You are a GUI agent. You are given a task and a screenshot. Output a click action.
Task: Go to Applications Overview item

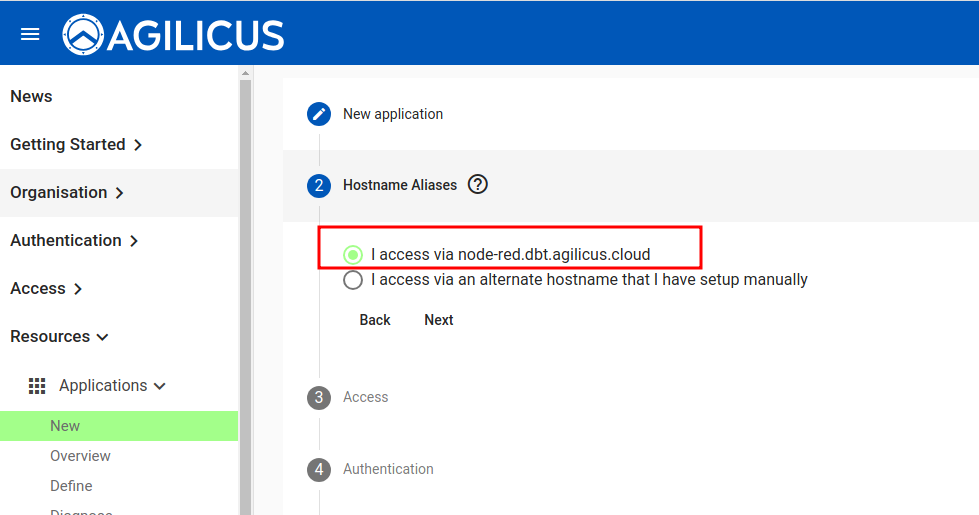click(80, 456)
